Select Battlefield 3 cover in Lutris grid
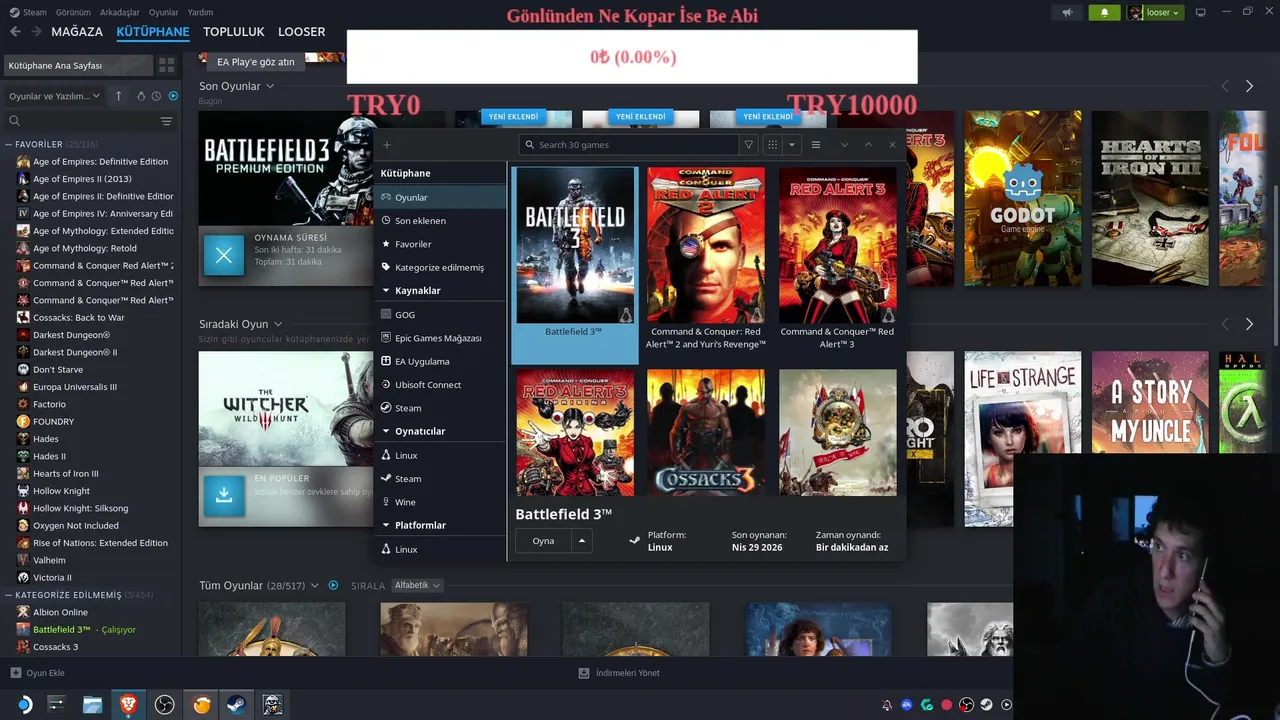Image resolution: width=1280 pixels, height=720 pixels. [575, 245]
